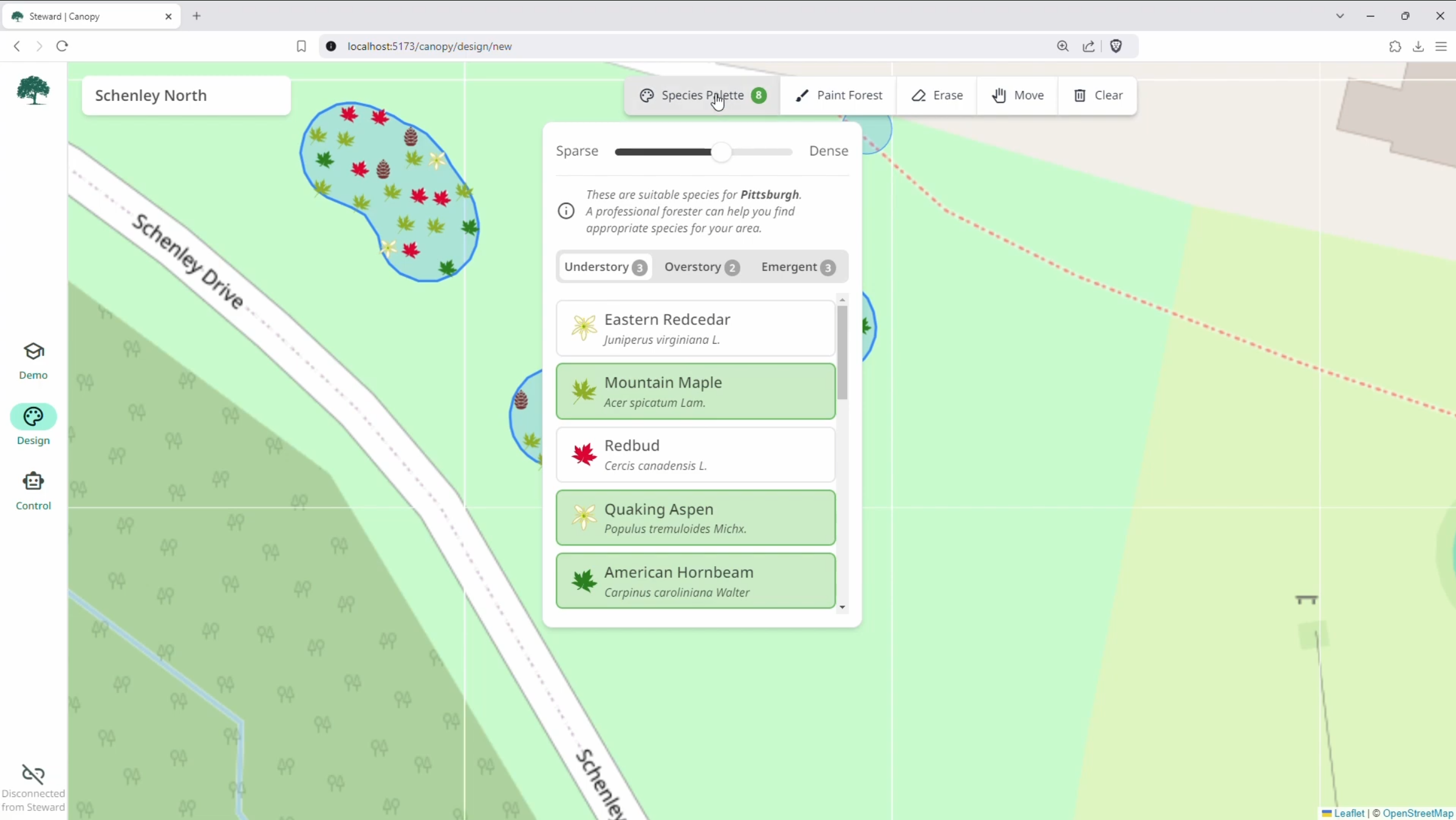Click the Disconnected from Steward indicator

(33, 787)
